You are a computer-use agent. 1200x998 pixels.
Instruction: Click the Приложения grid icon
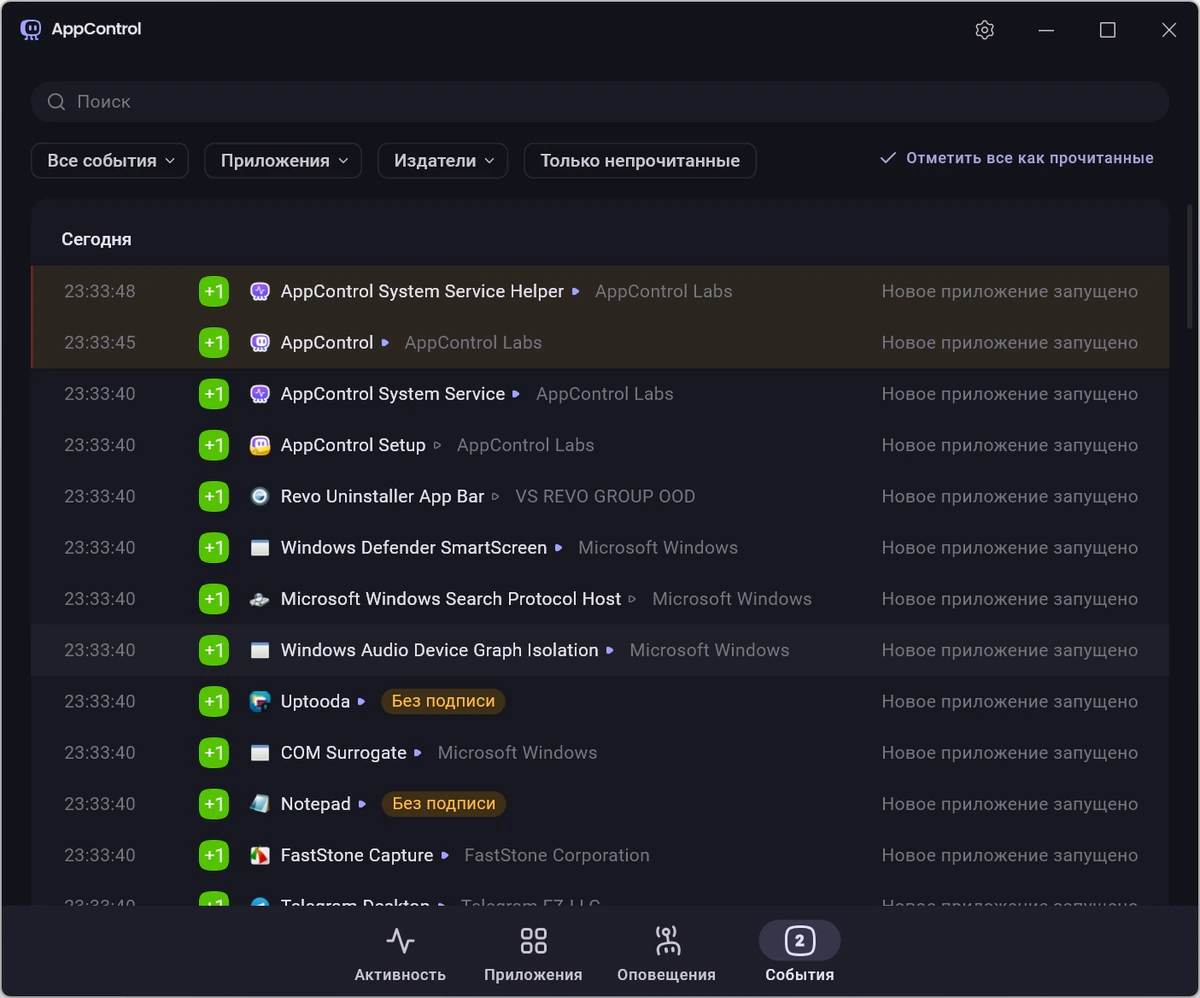pos(533,941)
